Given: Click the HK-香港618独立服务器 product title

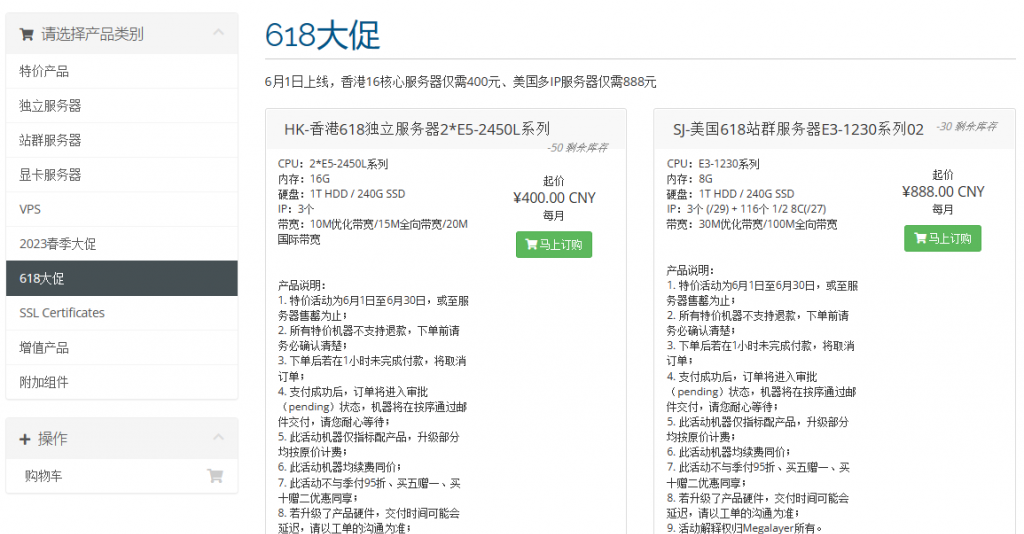Looking at the screenshot, I should (x=417, y=129).
